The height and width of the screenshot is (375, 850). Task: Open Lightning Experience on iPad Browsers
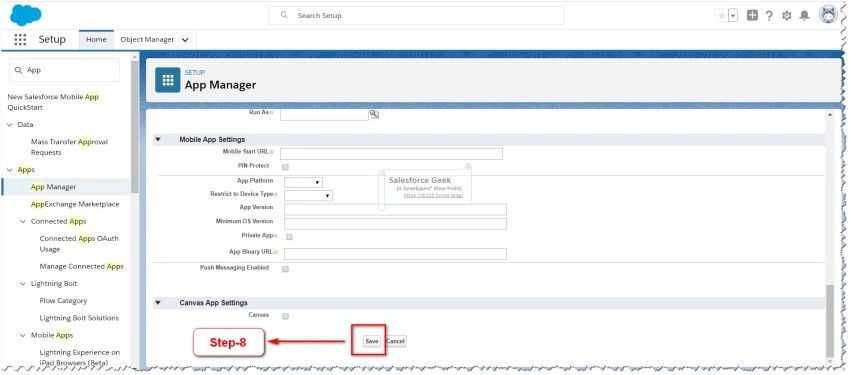coord(80,358)
